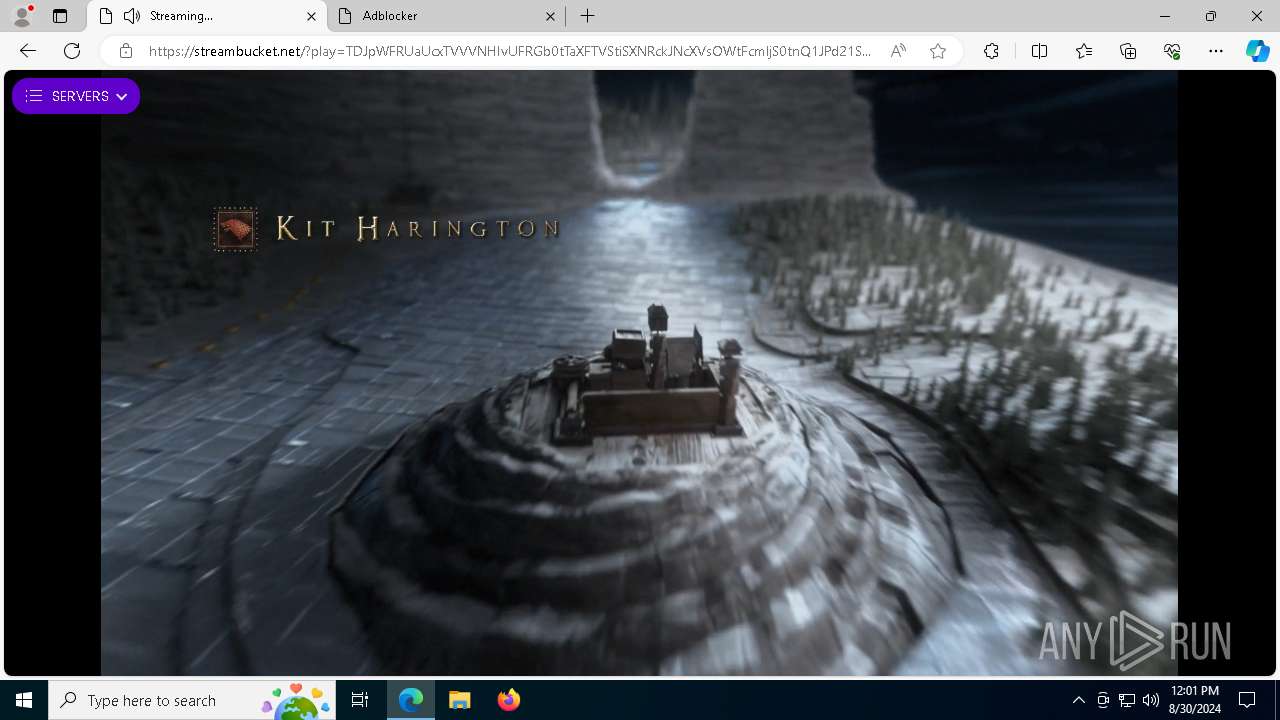The height and width of the screenshot is (720, 1280).
Task: Close the Adblocker tab
Action: pos(550,16)
